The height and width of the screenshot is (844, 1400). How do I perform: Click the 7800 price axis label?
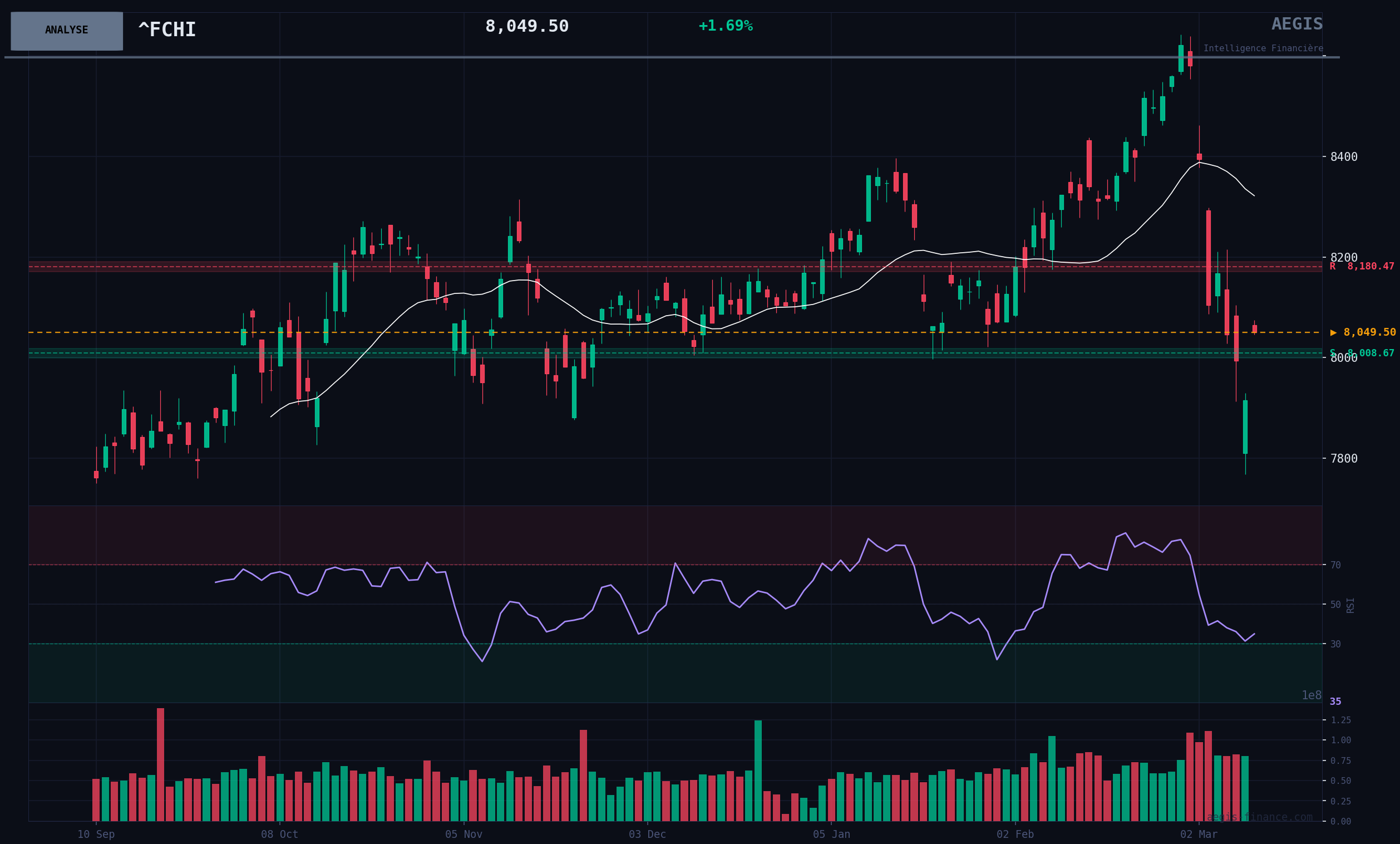click(x=1343, y=459)
